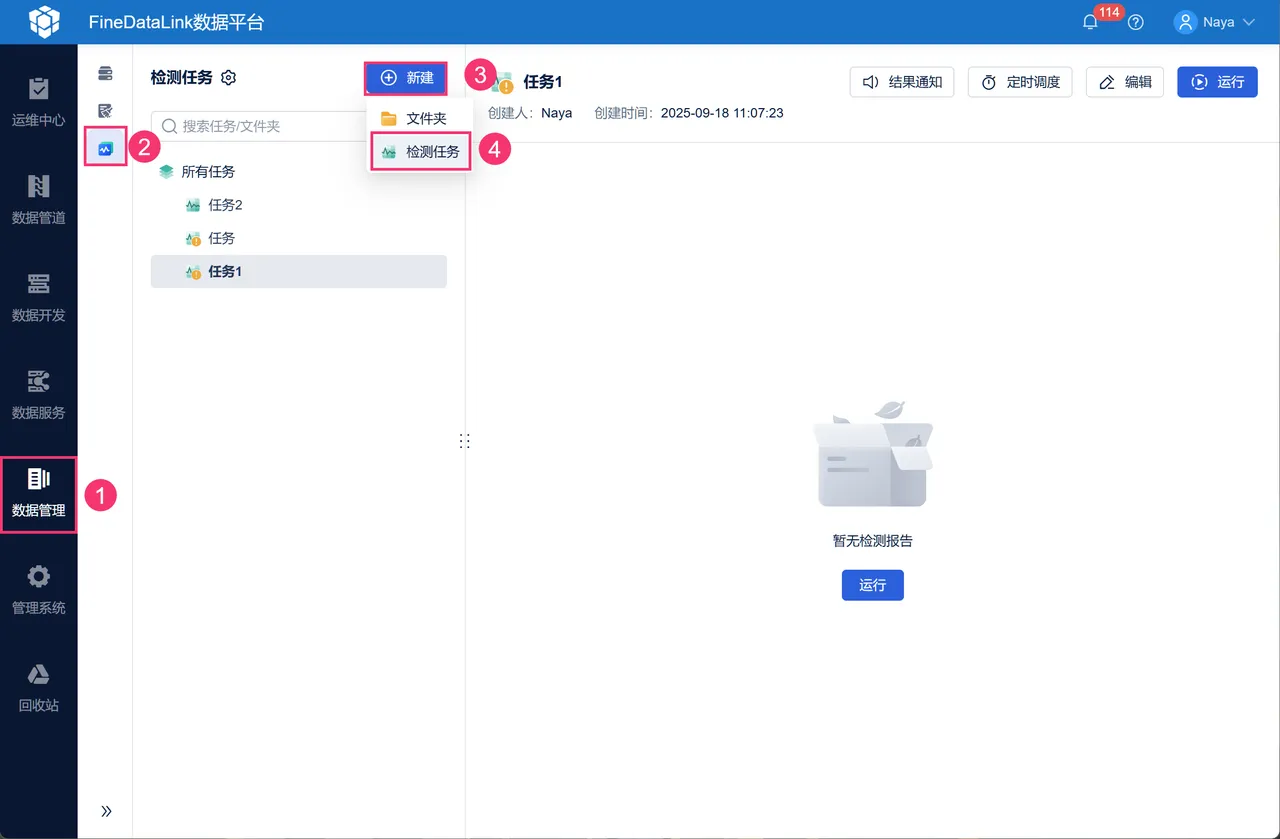Choose 检测任务 from the new menu

click(x=420, y=152)
